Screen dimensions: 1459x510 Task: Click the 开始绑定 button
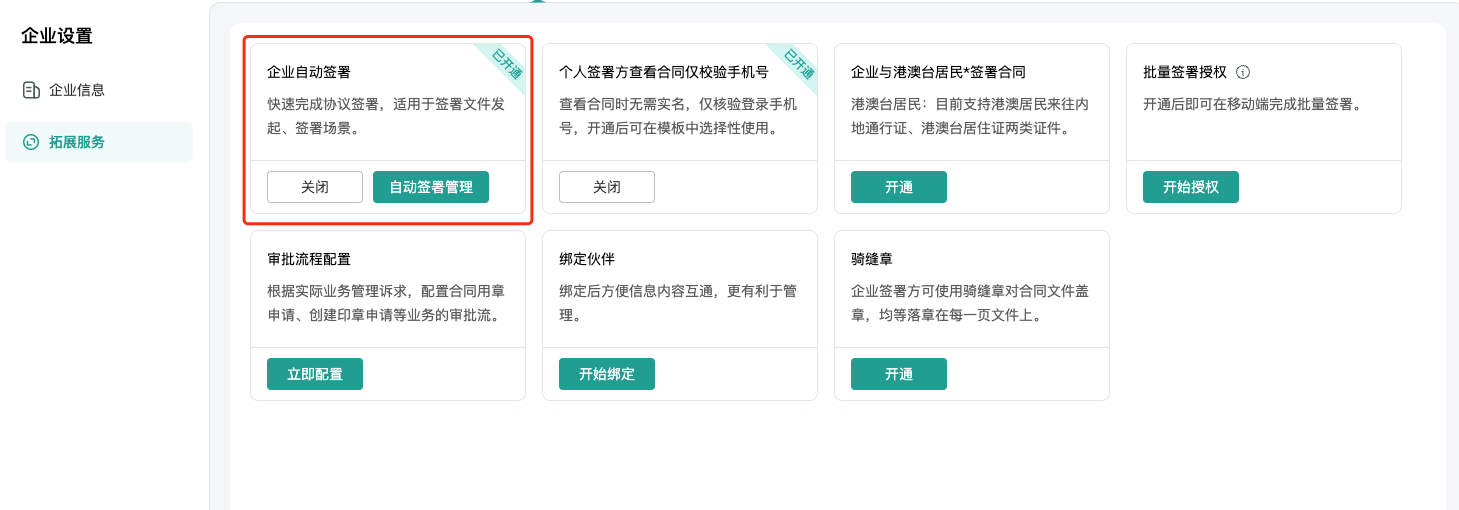[x=607, y=374]
